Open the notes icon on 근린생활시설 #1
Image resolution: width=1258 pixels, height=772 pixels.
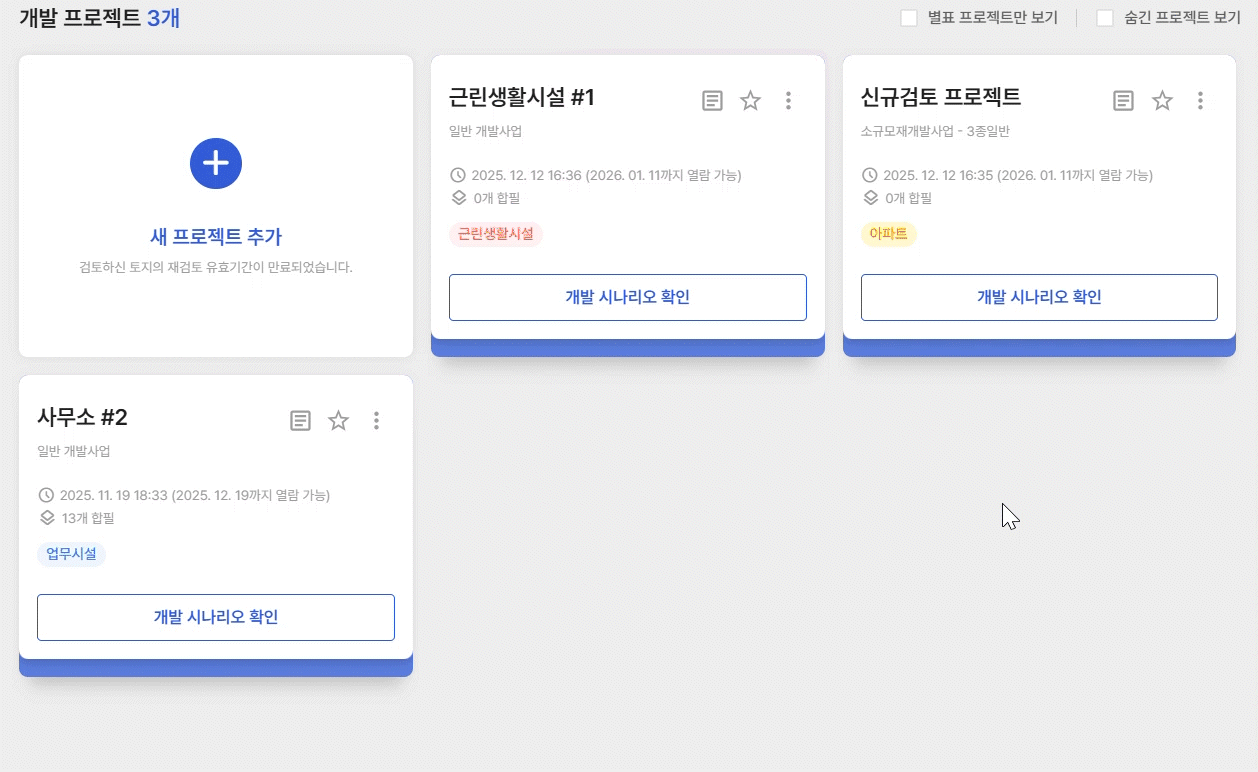(x=712, y=101)
